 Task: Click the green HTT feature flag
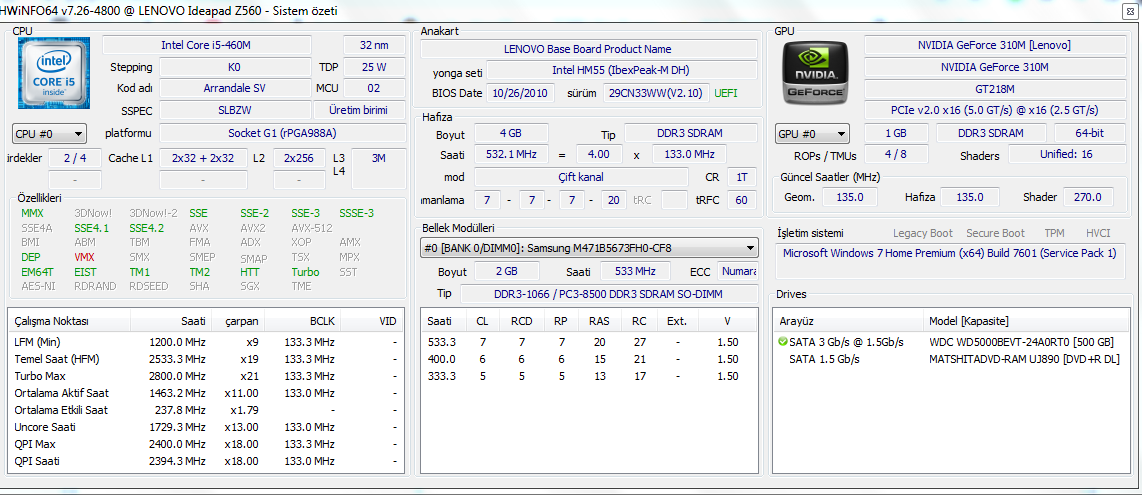click(x=250, y=272)
